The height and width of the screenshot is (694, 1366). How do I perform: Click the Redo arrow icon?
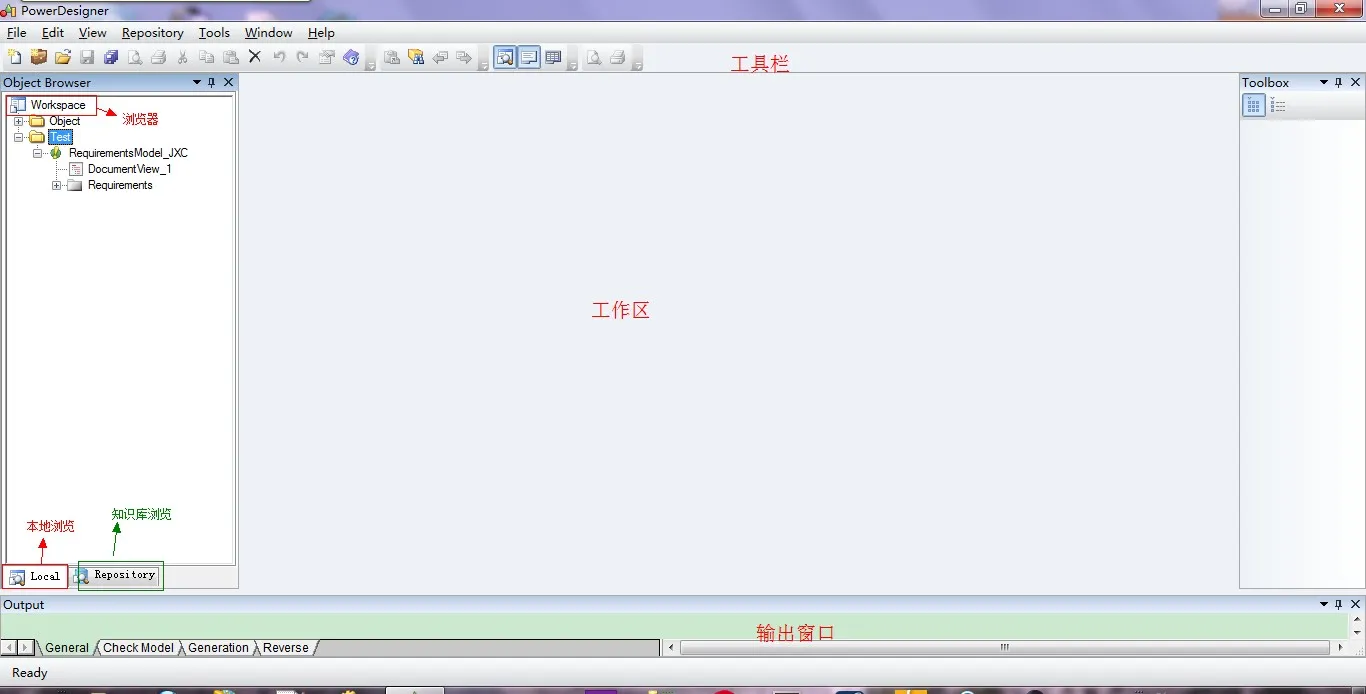click(x=303, y=57)
